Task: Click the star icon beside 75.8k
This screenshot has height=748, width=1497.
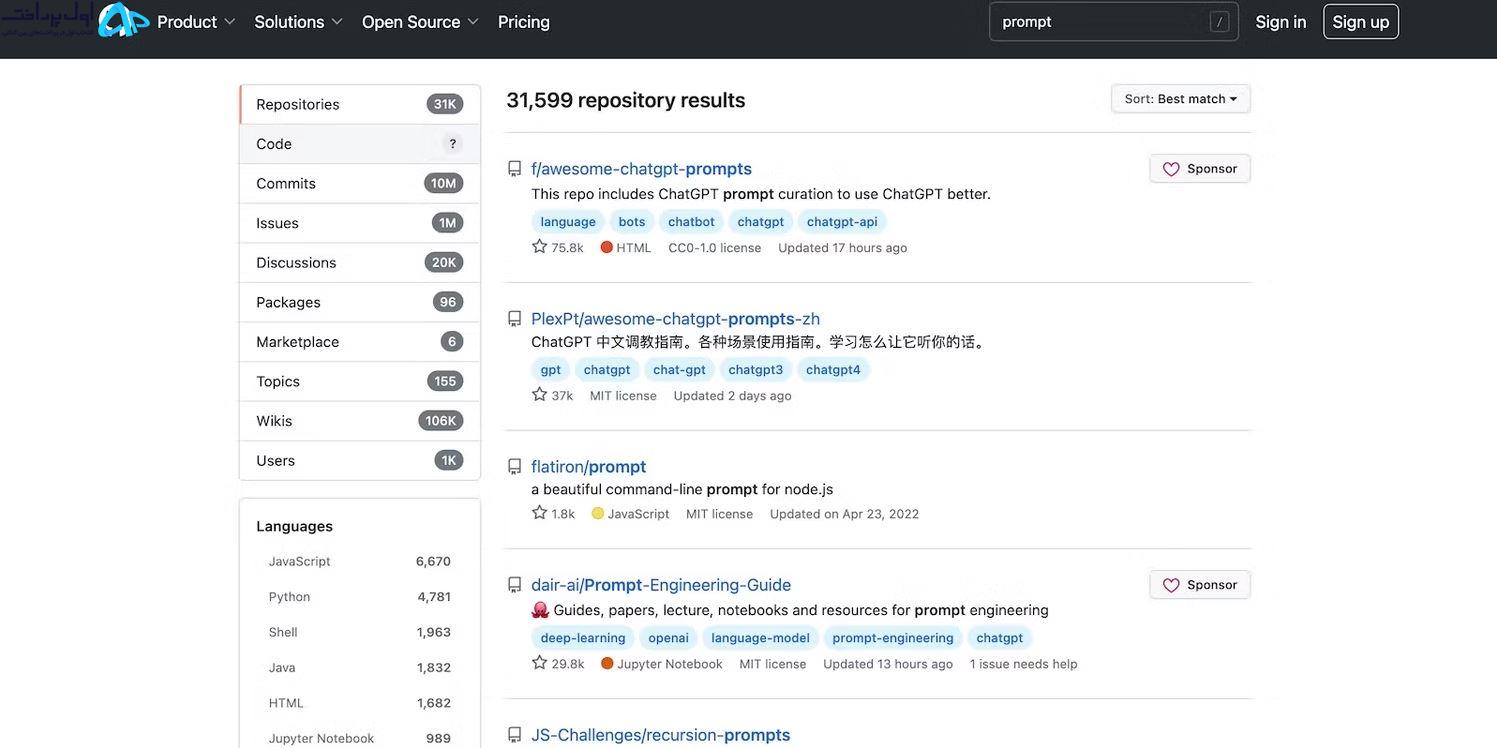Action: (539, 246)
